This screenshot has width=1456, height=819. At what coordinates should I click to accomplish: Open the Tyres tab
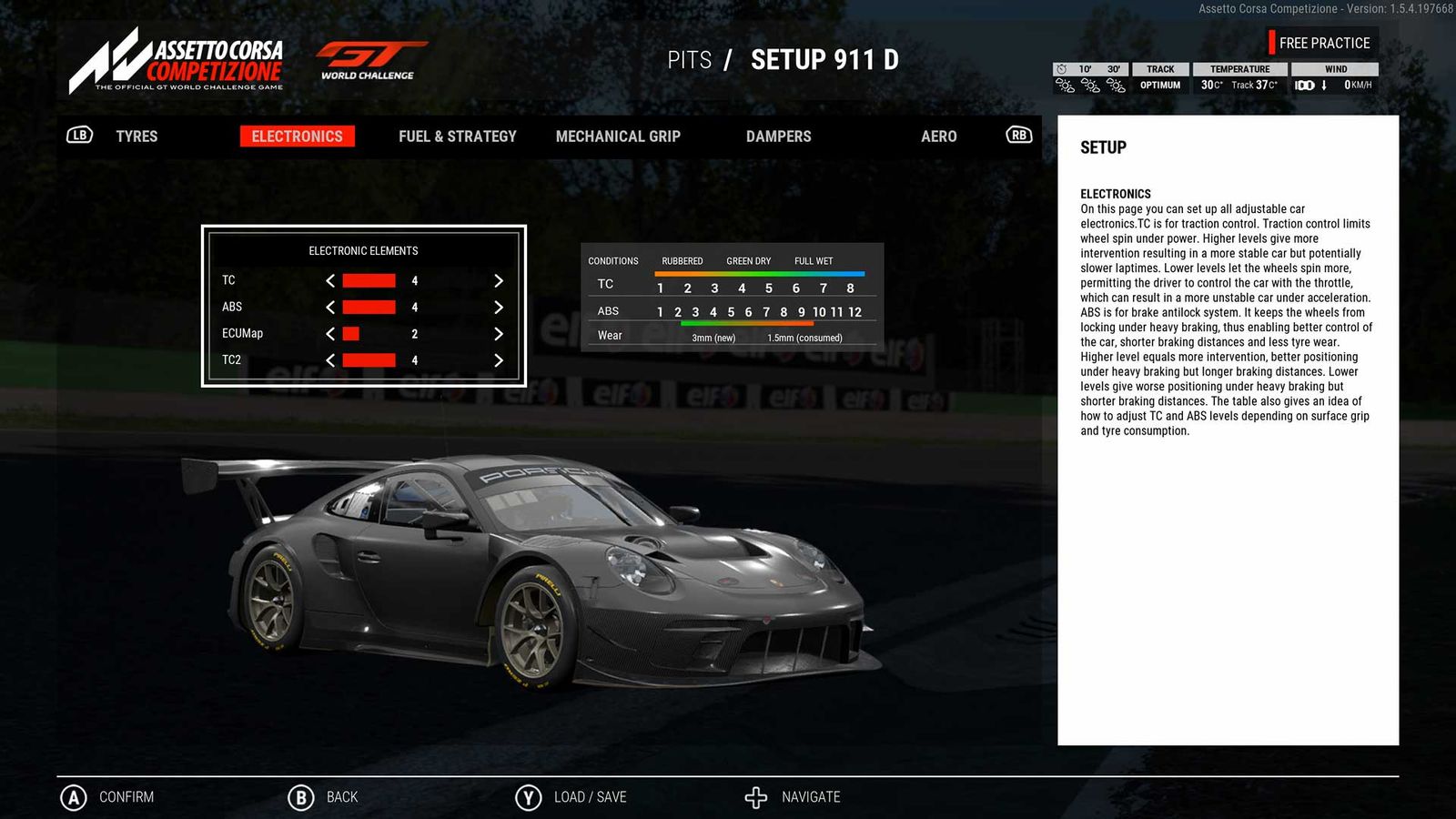point(136,136)
